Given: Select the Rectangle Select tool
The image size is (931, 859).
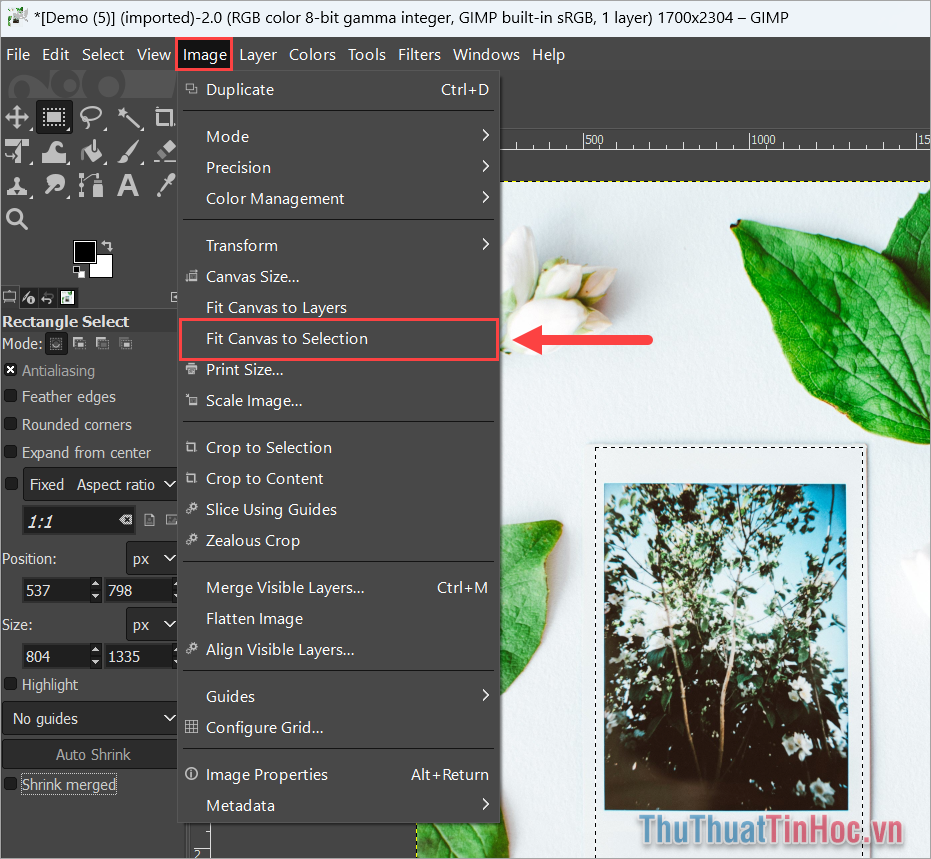Looking at the screenshot, I should 54,118.
